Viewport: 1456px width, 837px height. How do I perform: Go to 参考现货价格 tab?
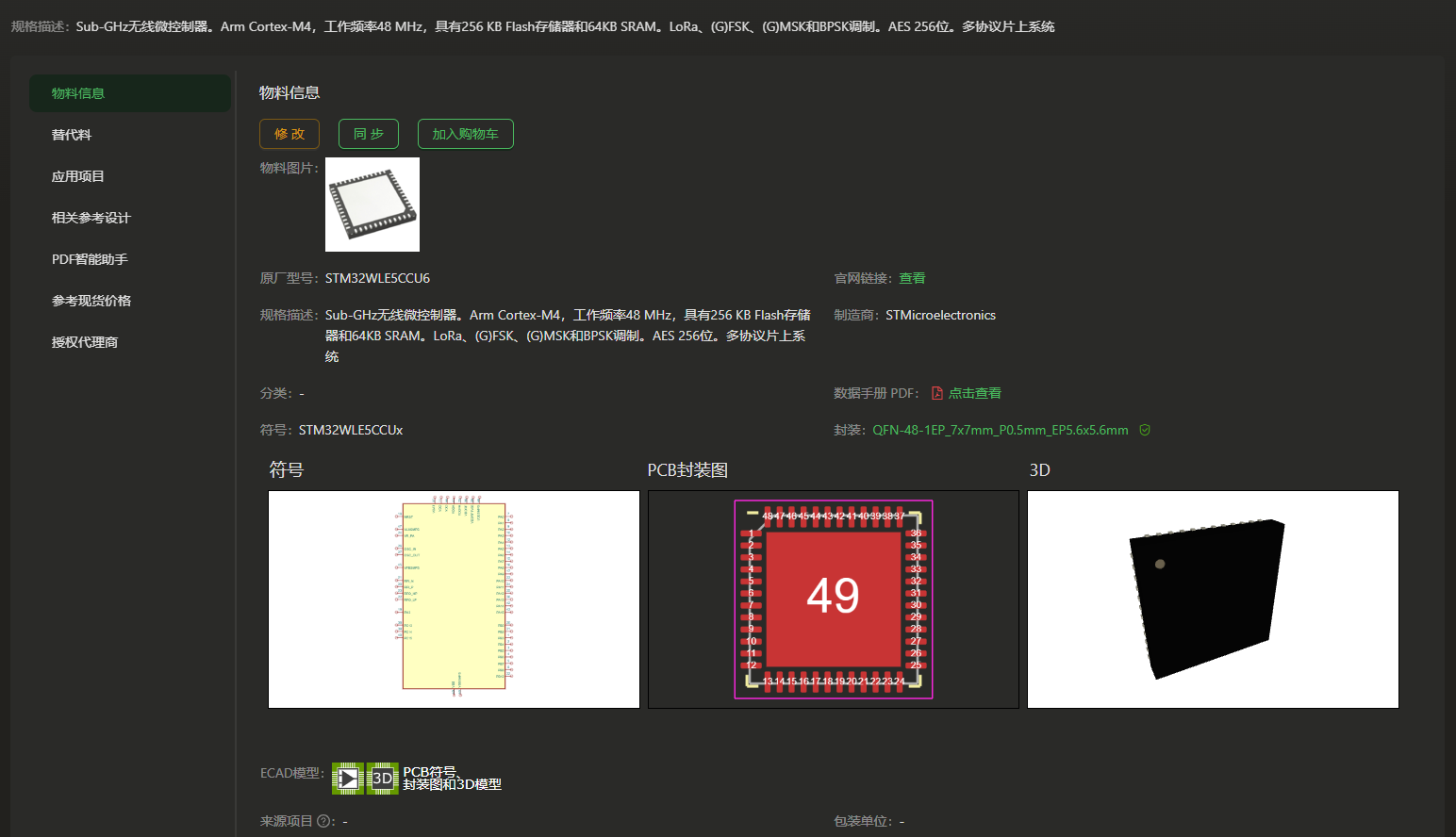click(91, 301)
